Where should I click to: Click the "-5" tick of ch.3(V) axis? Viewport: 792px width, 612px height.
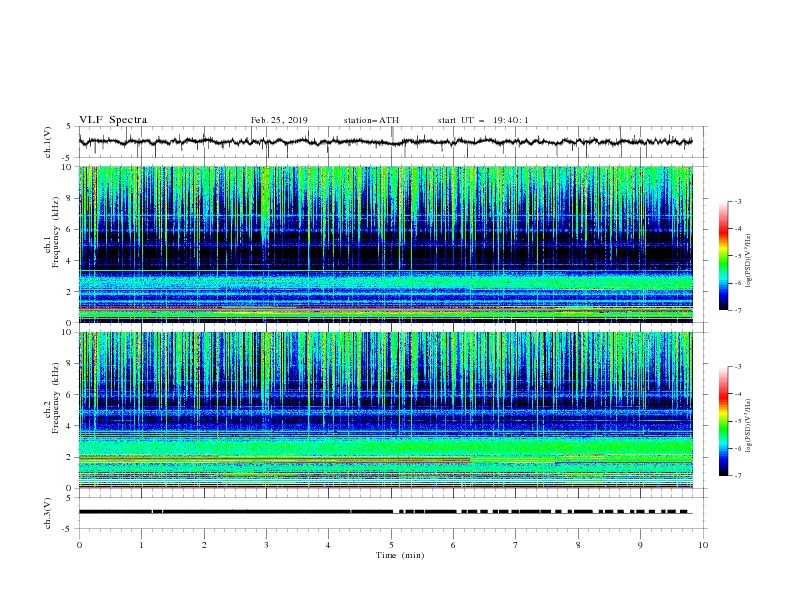pyautogui.click(x=67, y=529)
